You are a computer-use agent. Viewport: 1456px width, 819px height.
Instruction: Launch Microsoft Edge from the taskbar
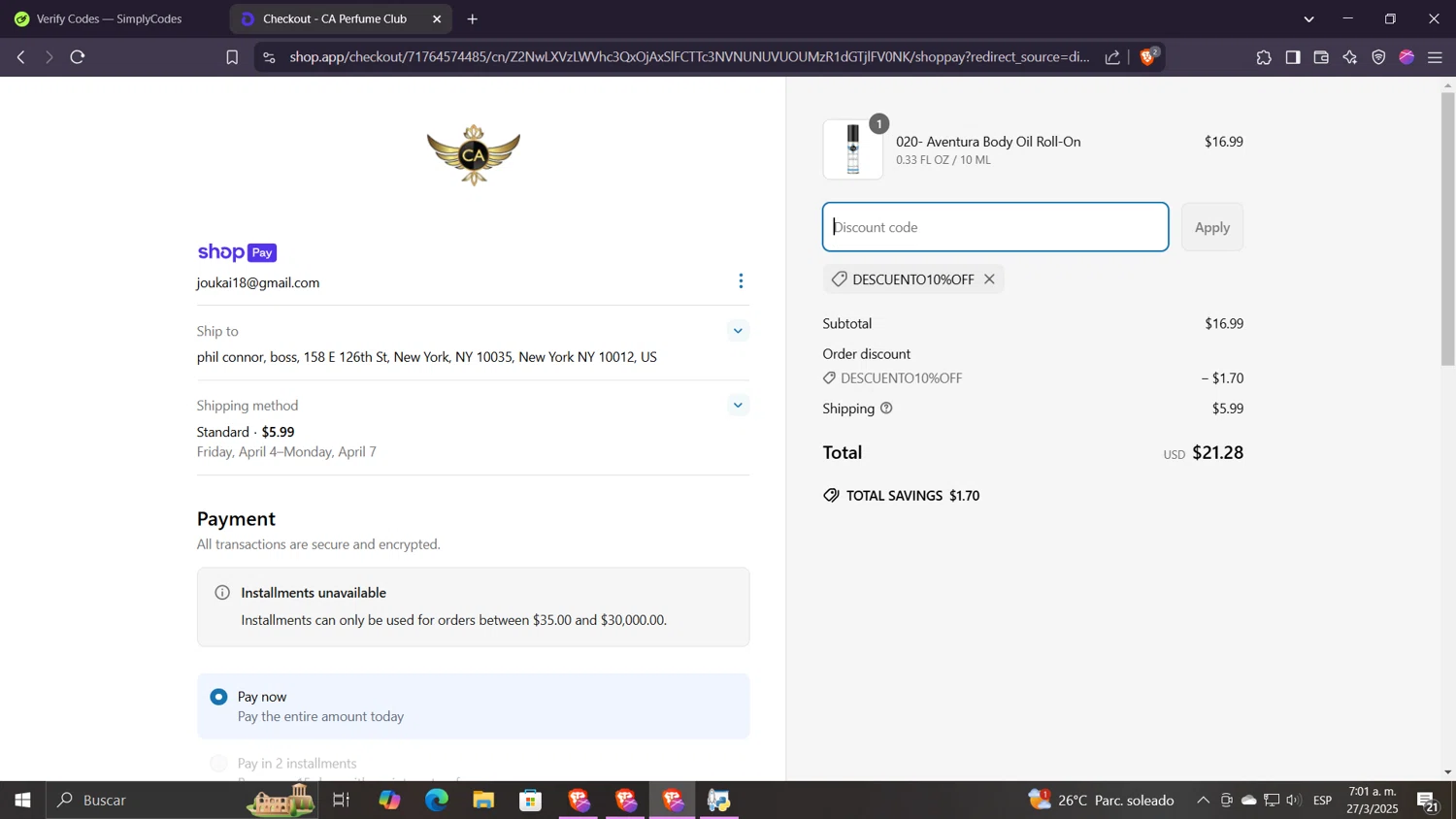pyautogui.click(x=437, y=800)
